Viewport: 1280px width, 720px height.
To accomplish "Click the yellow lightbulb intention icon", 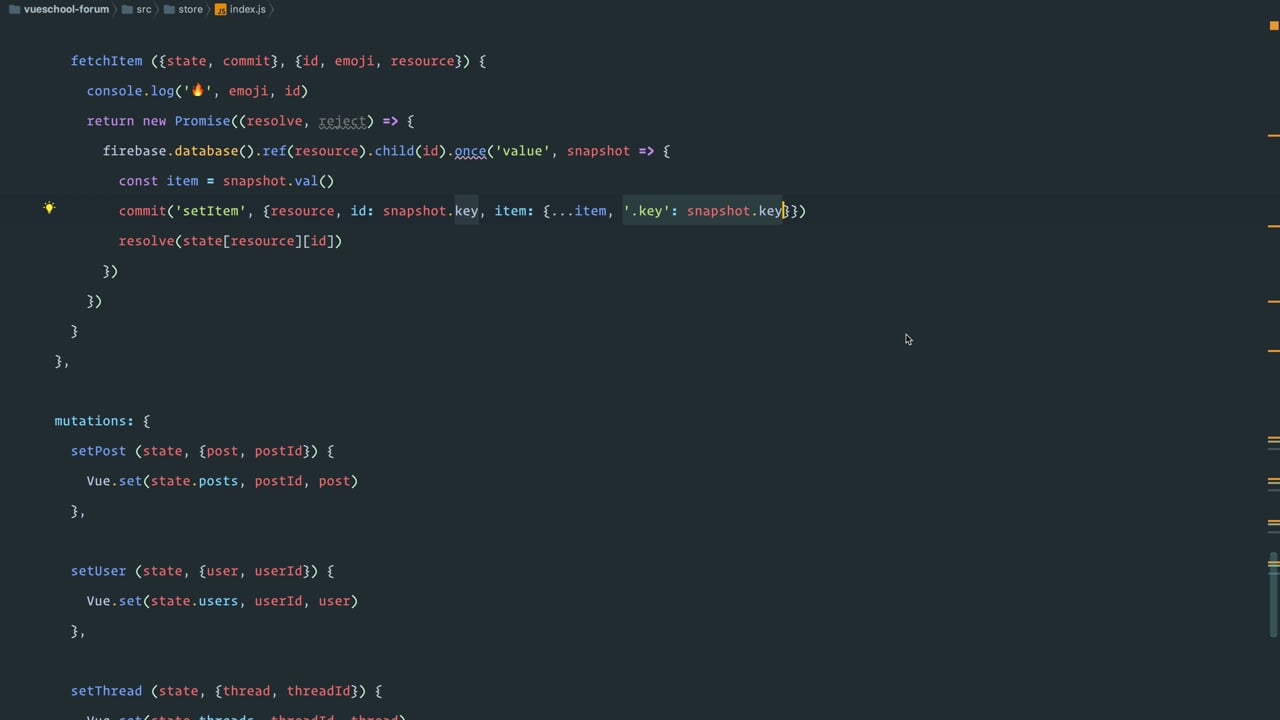I will 49,208.
